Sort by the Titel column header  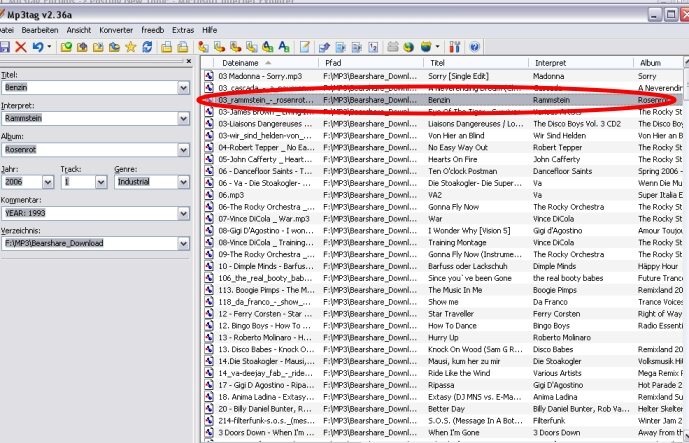(476, 63)
